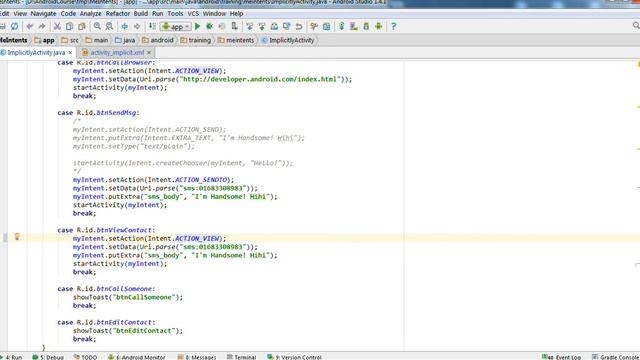This screenshot has width=640, height=360.
Task: Open the Project Structure icon
Action: pos(327,27)
